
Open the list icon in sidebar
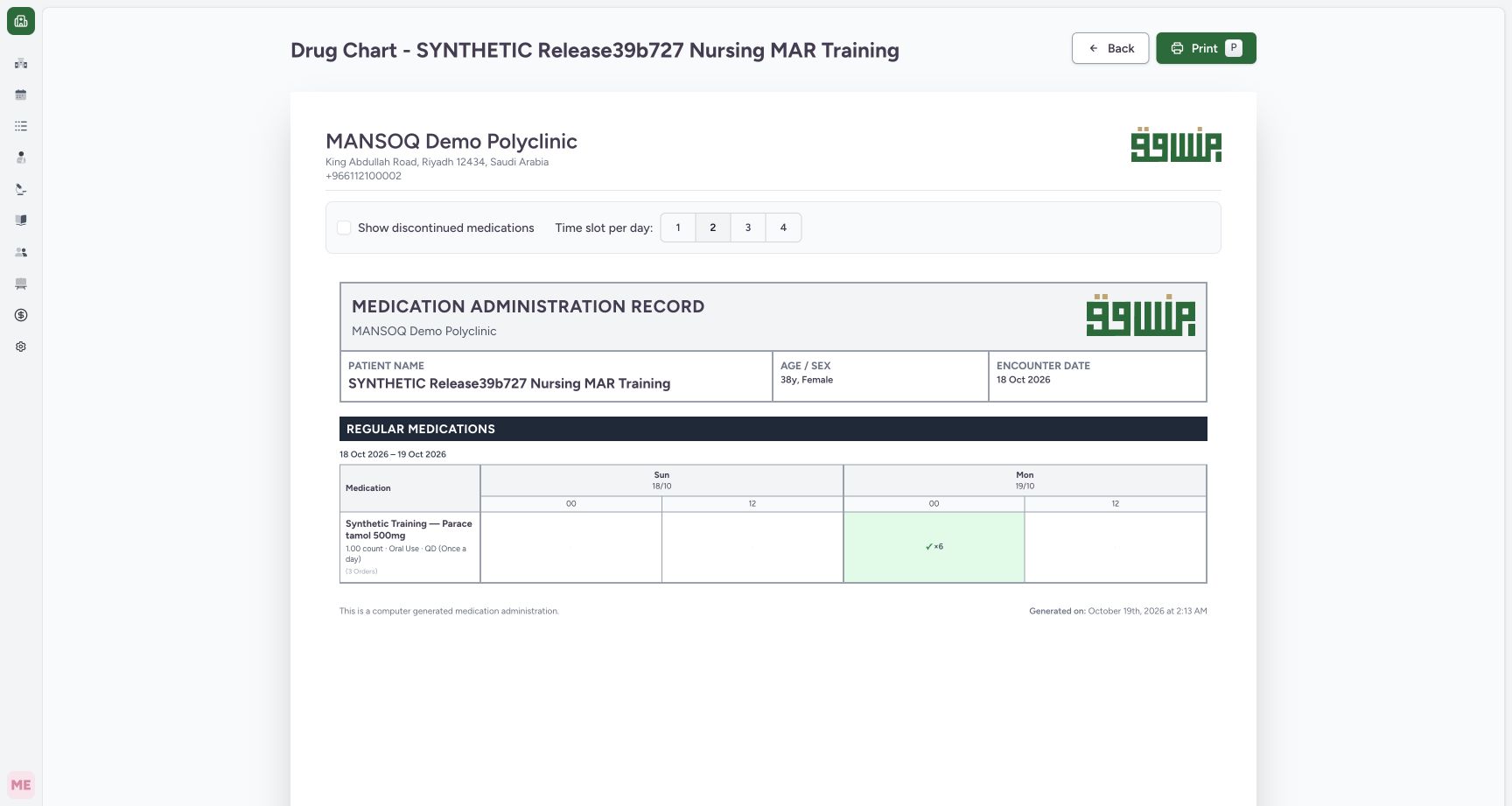pos(21,126)
